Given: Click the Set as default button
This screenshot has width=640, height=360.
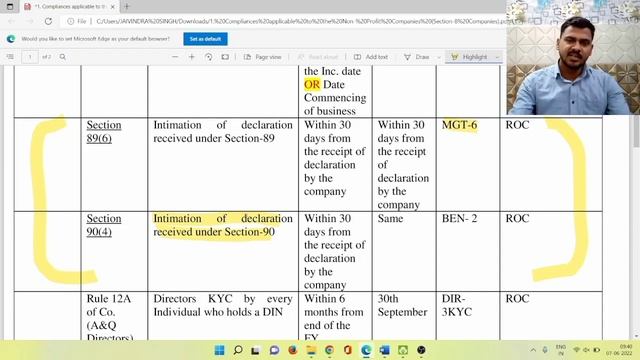Looking at the screenshot, I should coord(205,39).
